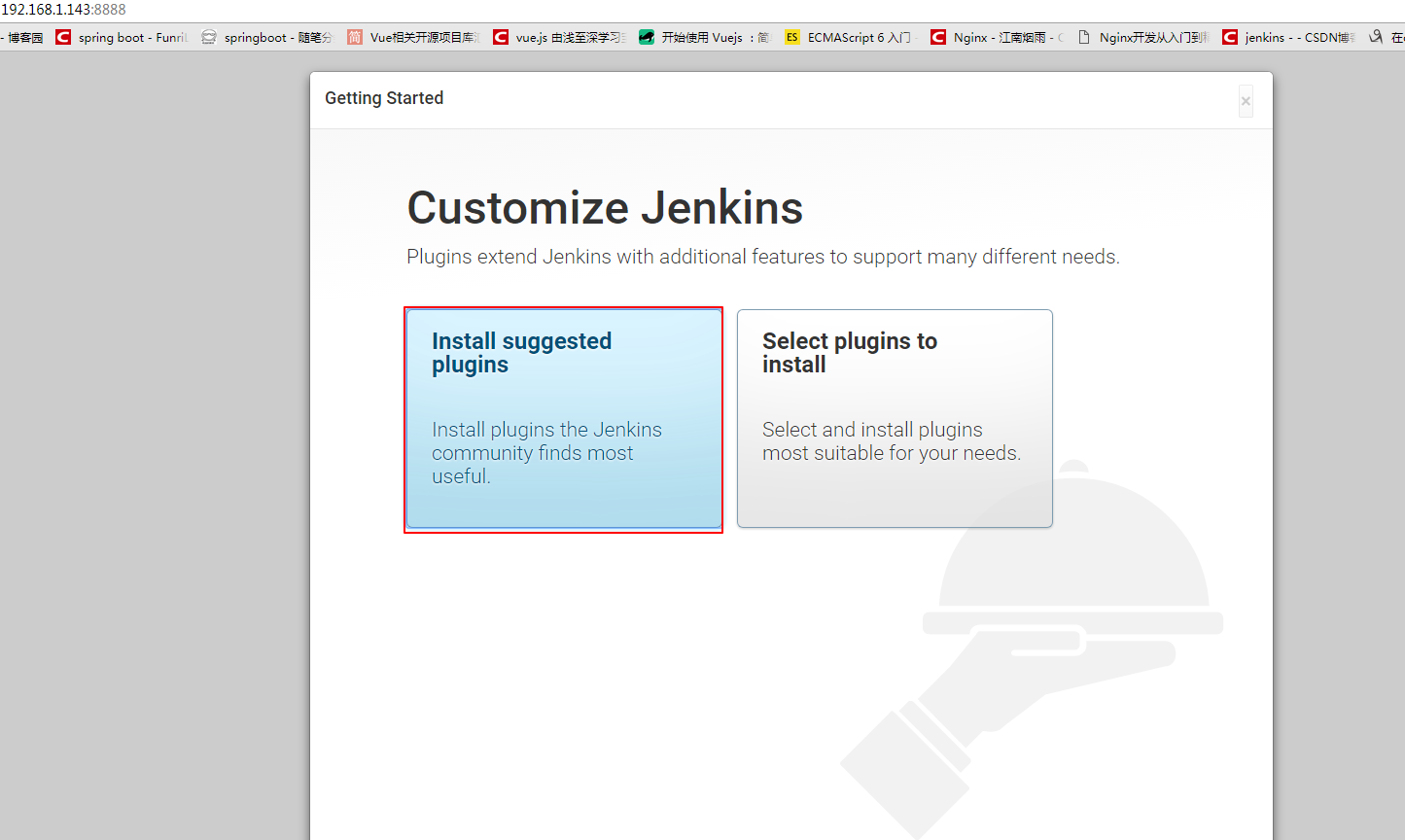Open the 博客园 bookmark
This screenshot has height=840, width=1405.
click(23, 37)
